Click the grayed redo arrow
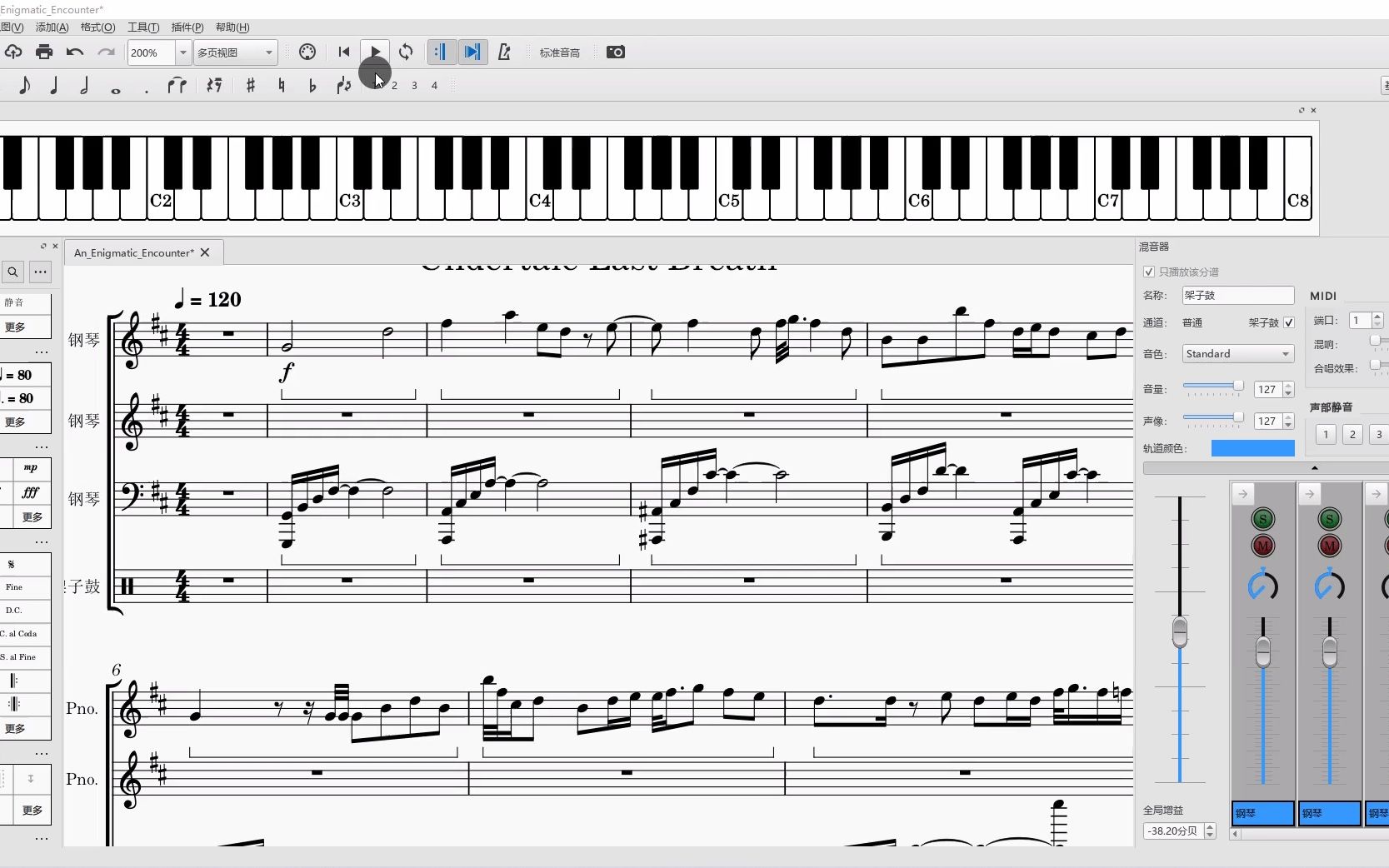The image size is (1389, 868). tap(106, 52)
